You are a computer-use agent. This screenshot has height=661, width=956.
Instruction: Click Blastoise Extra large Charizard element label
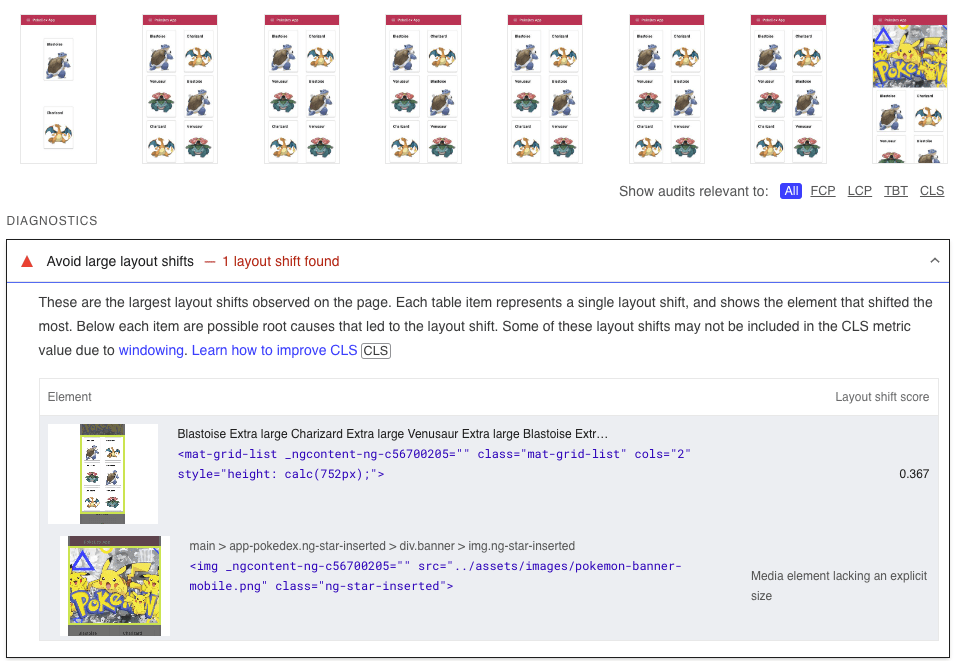tap(393, 434)
